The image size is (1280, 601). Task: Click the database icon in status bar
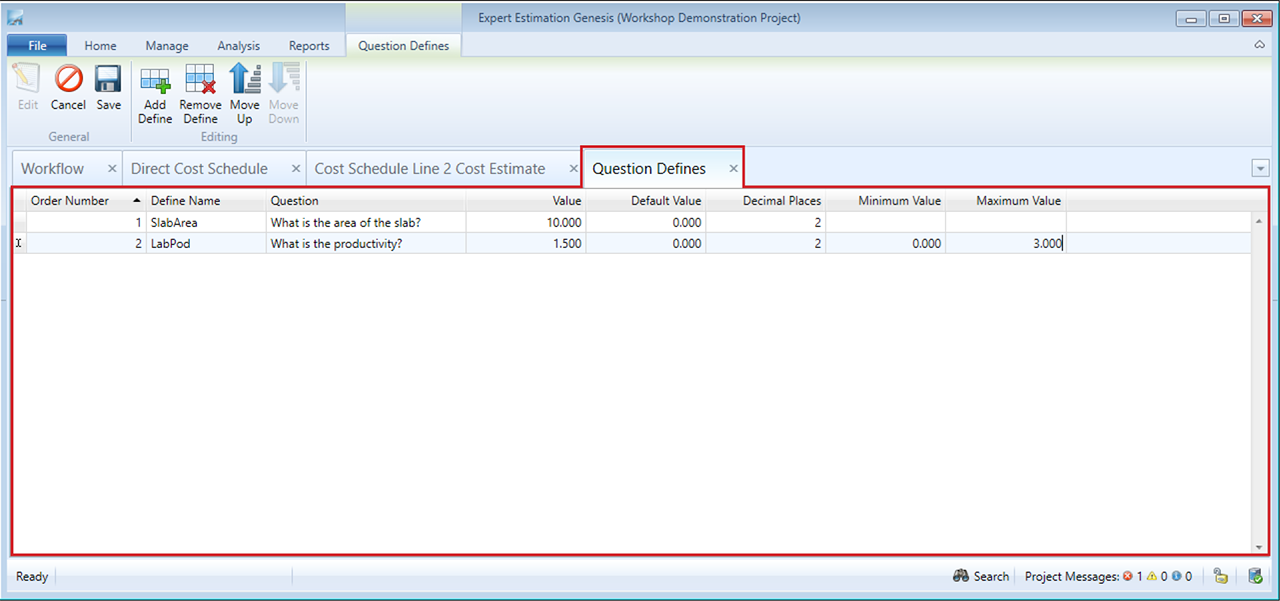pyautogui.click(x=1255, y=576)
